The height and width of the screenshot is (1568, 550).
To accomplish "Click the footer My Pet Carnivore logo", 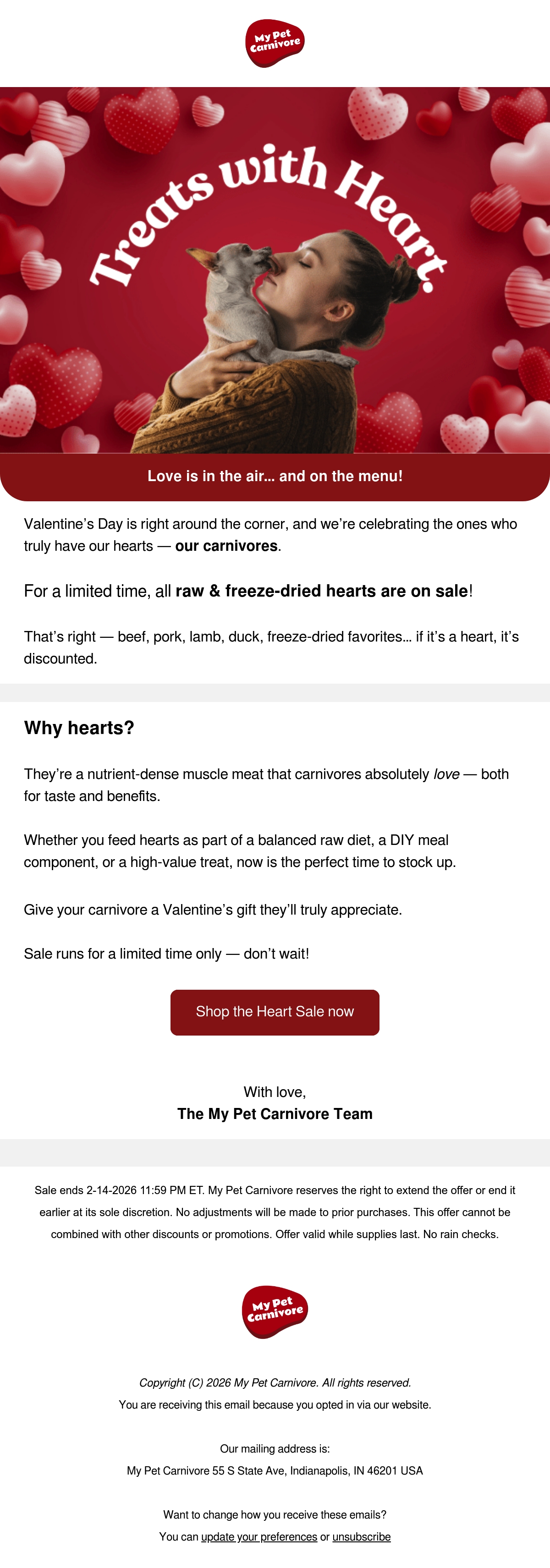I will click(275, 1312).
